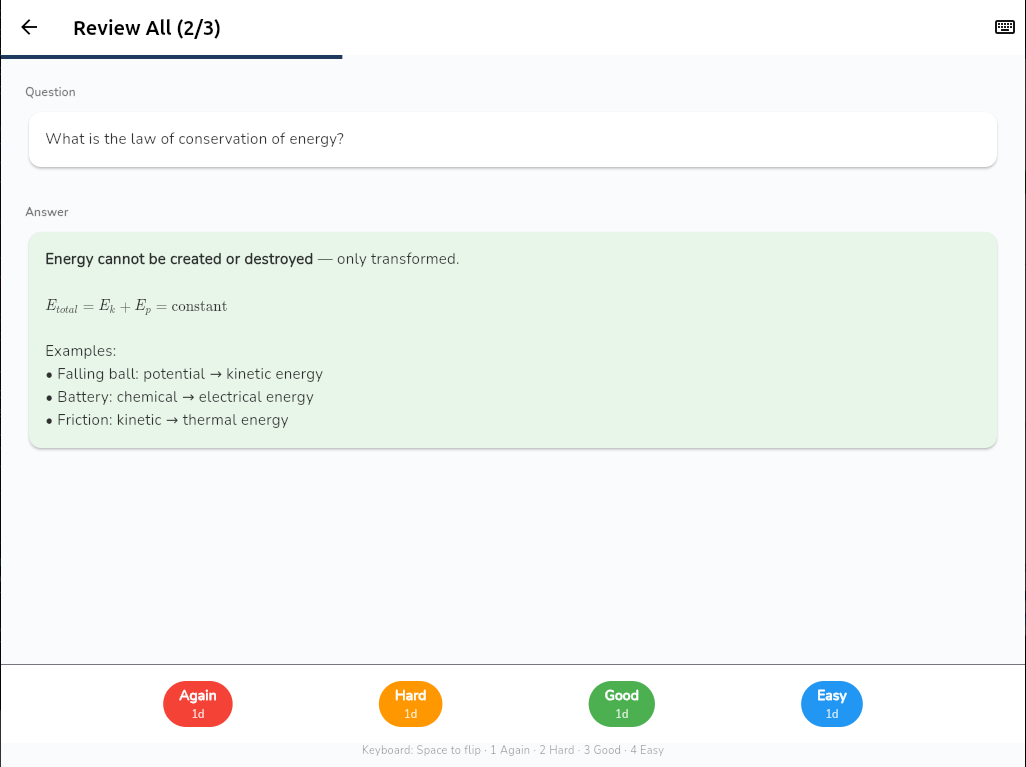Rate card as Good

click(622, 704)
